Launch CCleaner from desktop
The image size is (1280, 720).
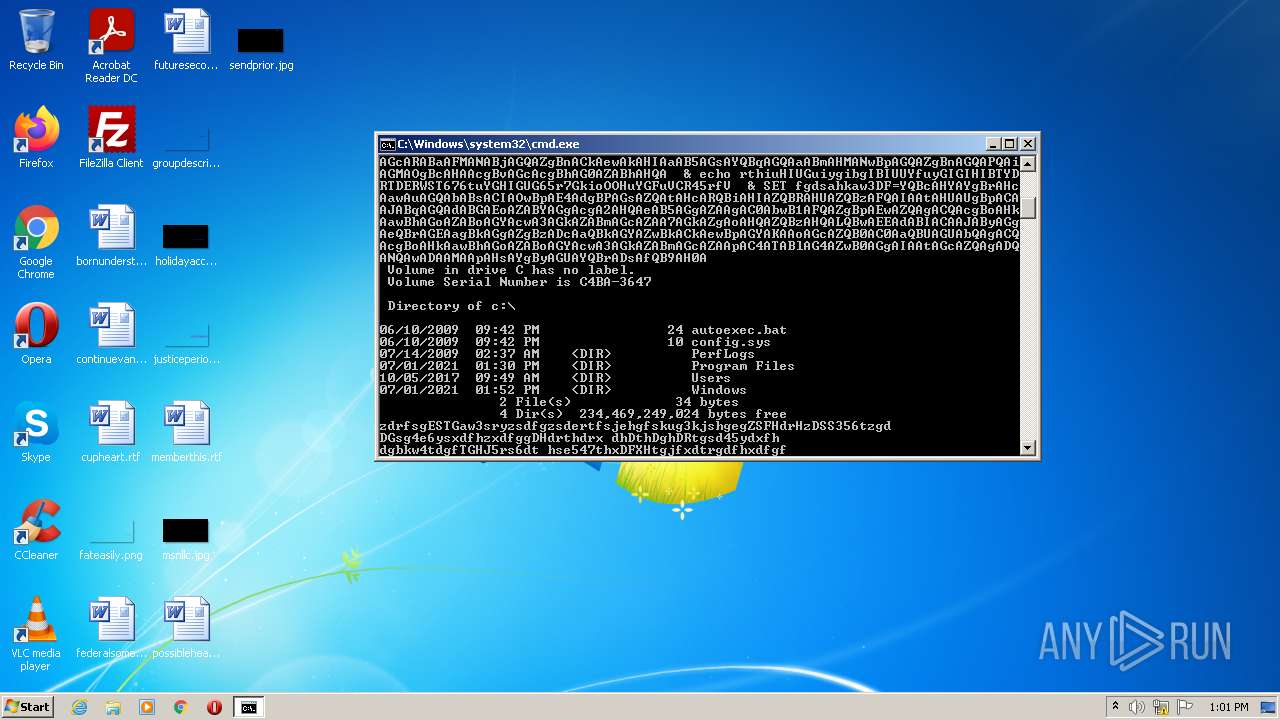click(36, 530)
